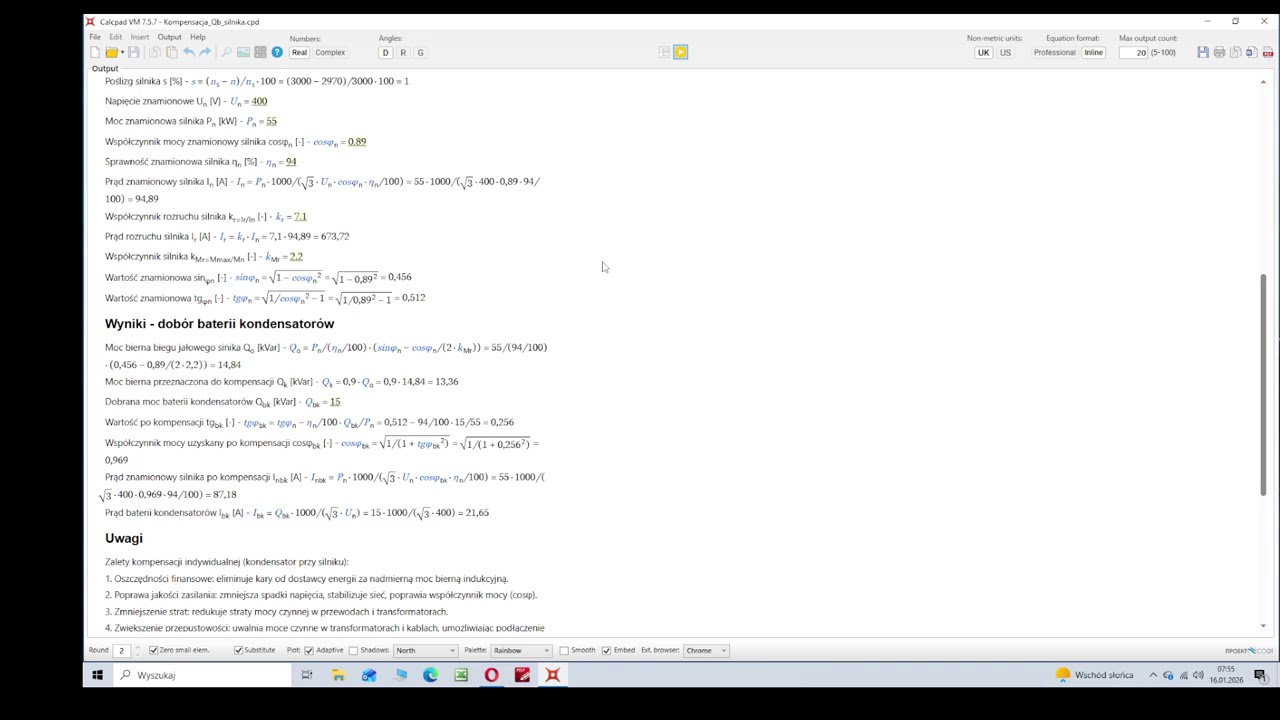
Task: Click the Open folder toolbar icon
Action: [112, 52]
